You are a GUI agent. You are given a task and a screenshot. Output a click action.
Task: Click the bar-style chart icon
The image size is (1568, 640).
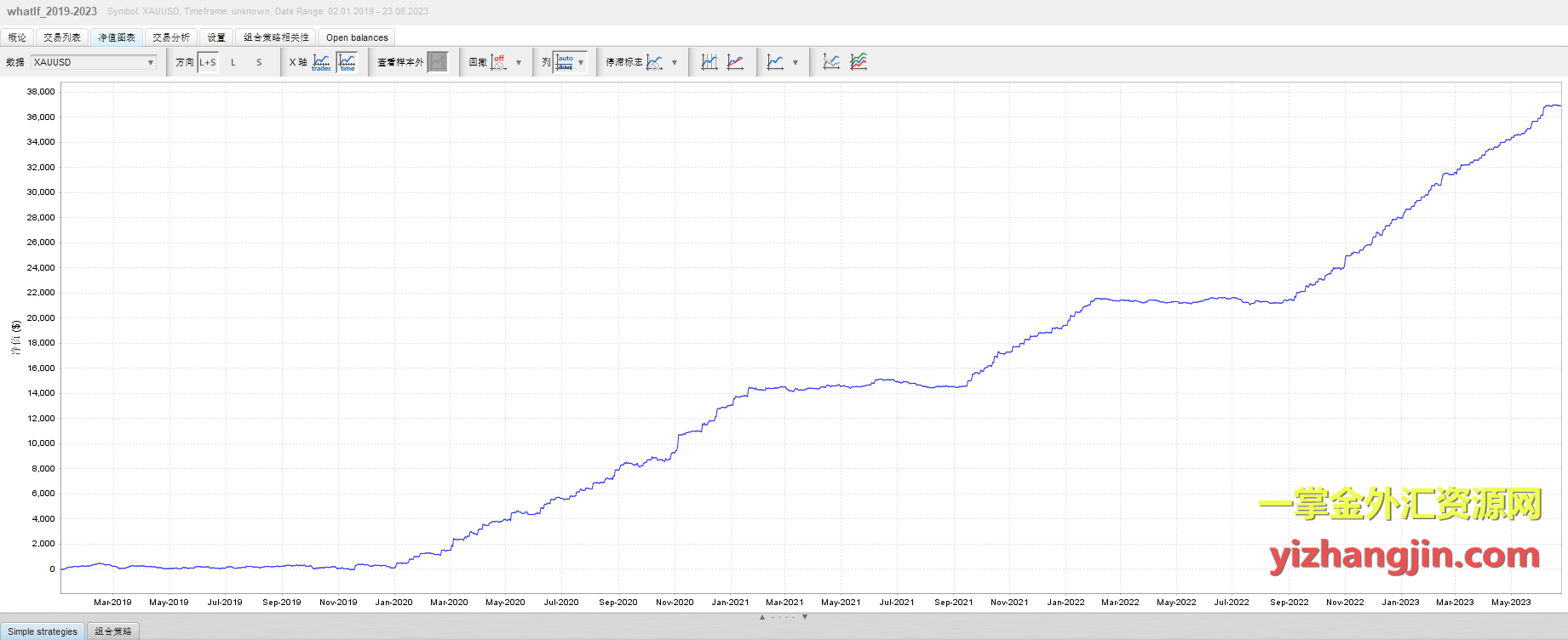pos(709,62)
